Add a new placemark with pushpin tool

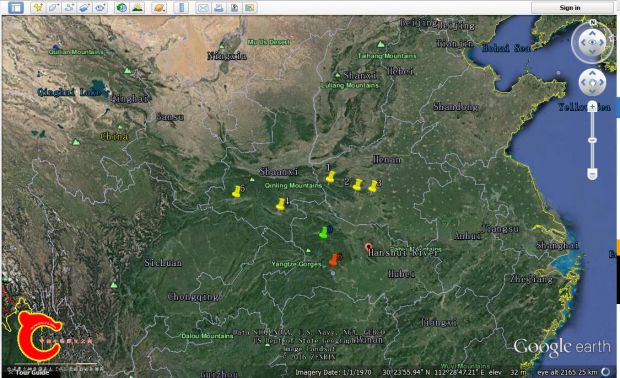(x=38, y=8)
